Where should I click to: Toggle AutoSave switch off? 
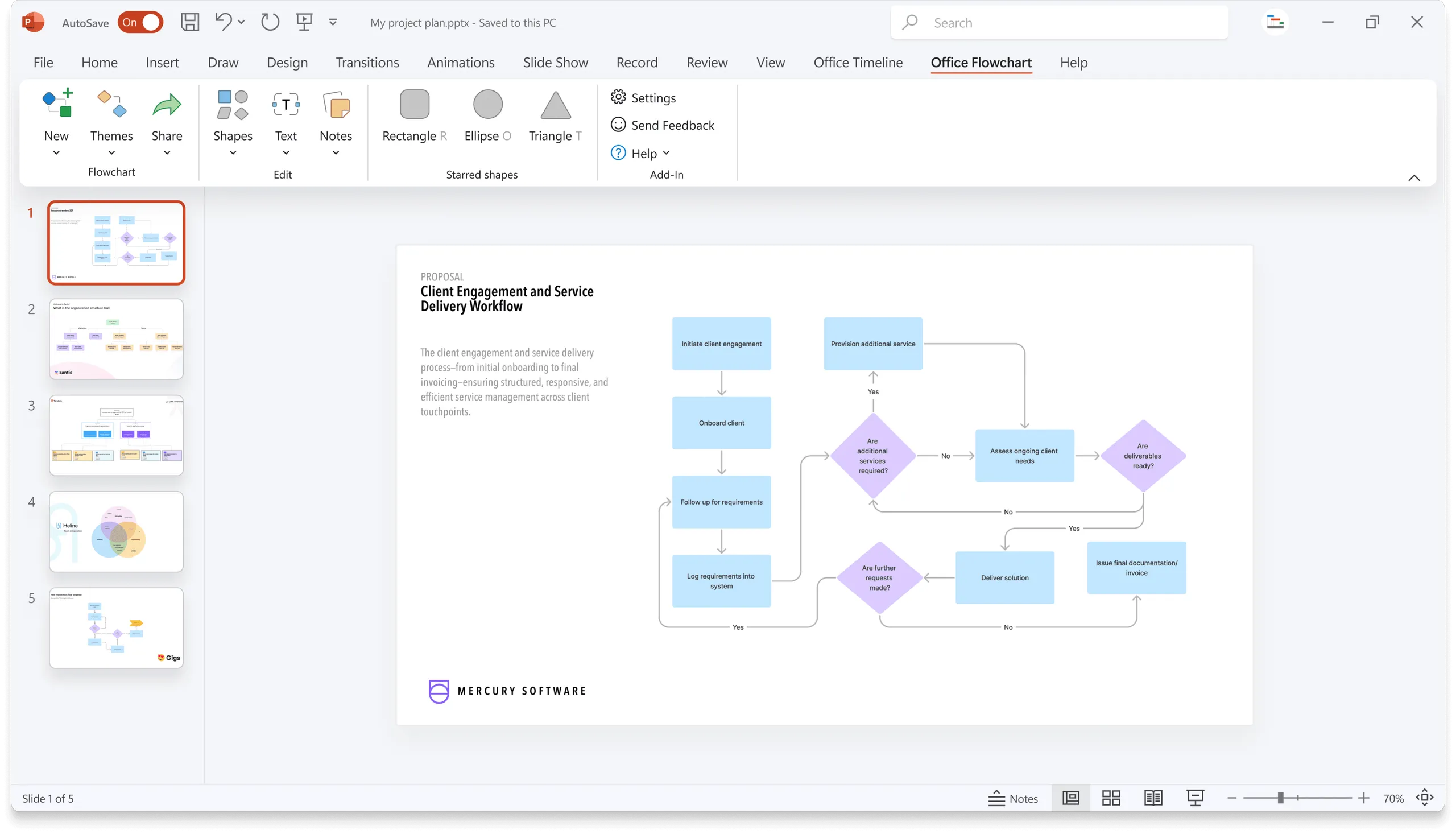coord(140,22)
